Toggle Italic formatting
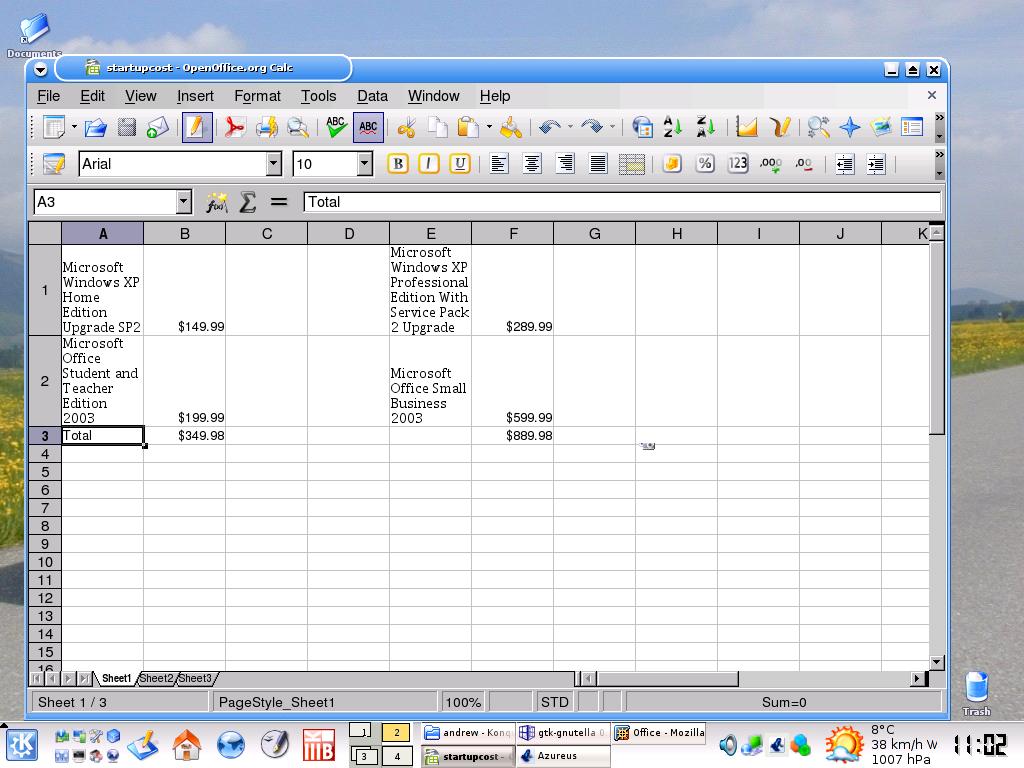 (x=429, y=164)
